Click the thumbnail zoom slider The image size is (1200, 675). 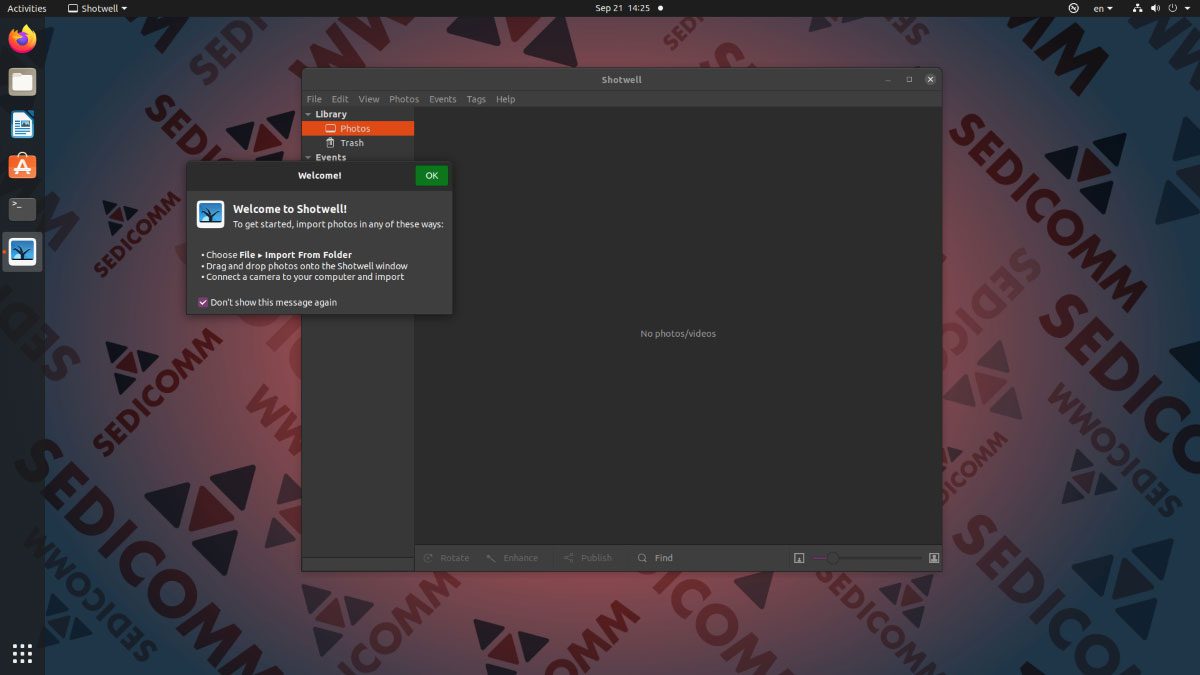pos(867,558)
